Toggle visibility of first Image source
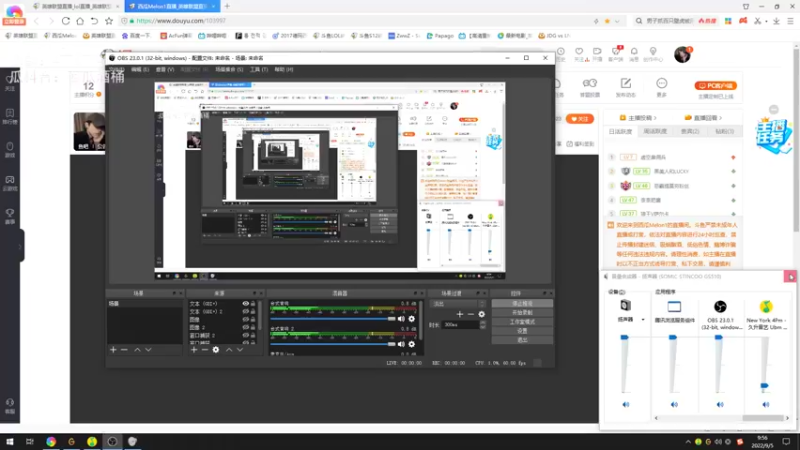Viewport: 800px width, 450px height. click(x=245, y=319)
